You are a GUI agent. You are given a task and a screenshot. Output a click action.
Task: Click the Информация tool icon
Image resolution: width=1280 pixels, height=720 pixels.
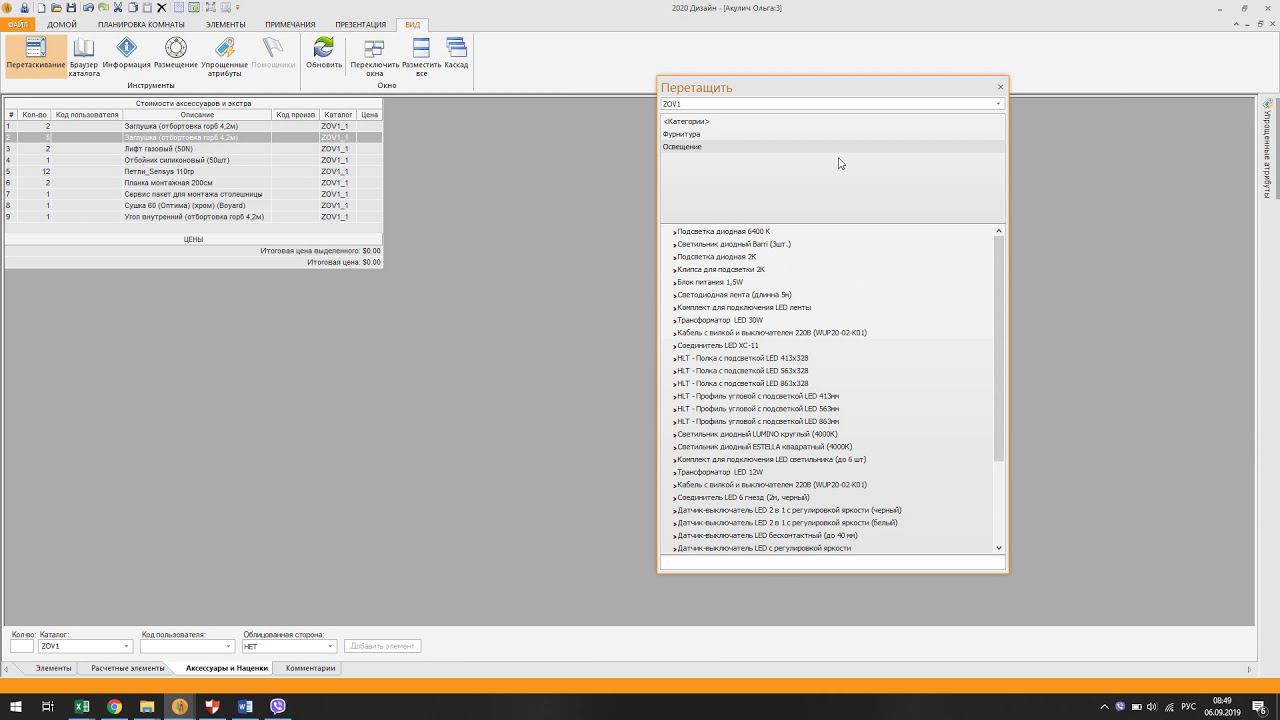[126, 56]
